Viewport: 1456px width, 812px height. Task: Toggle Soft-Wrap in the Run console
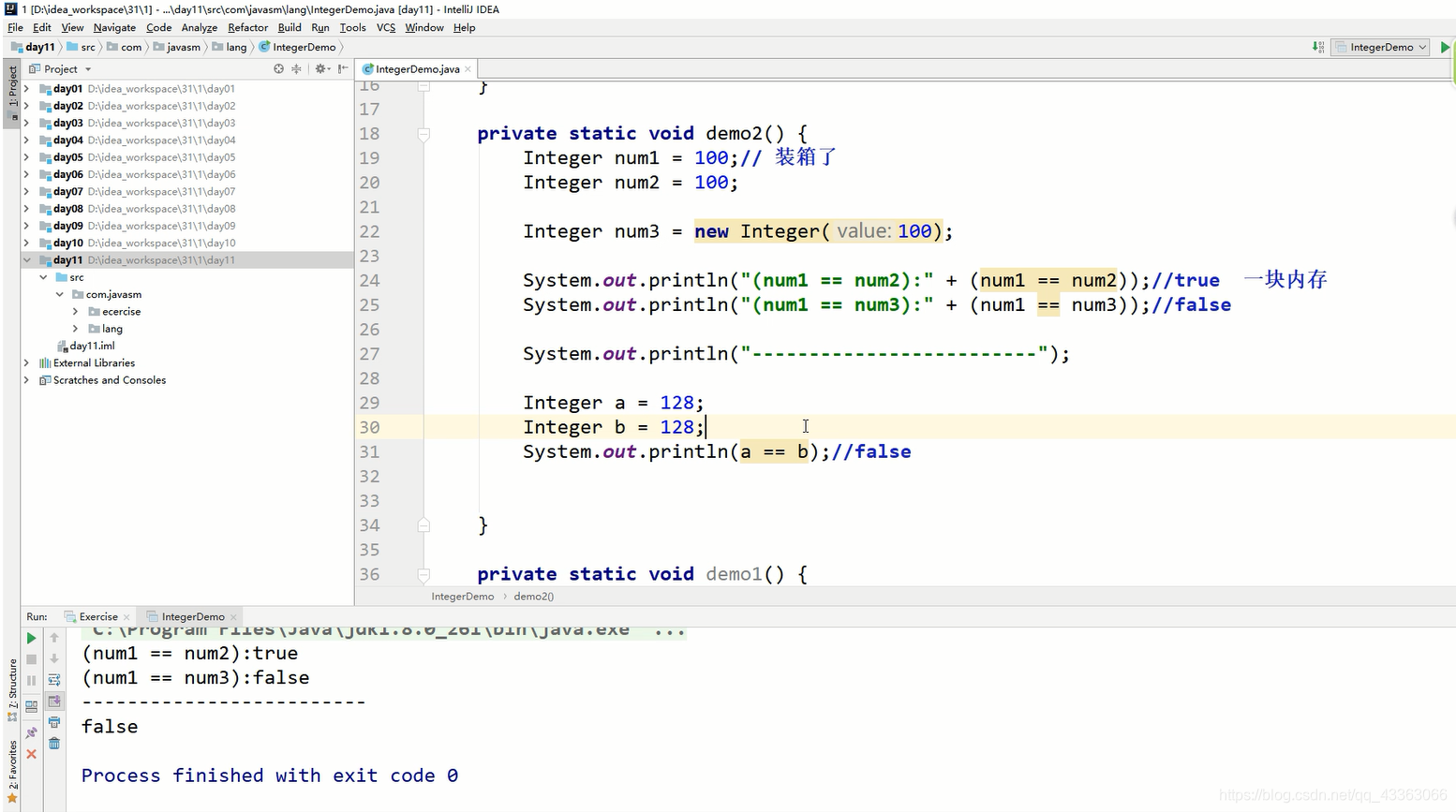[x=54, y=680]
